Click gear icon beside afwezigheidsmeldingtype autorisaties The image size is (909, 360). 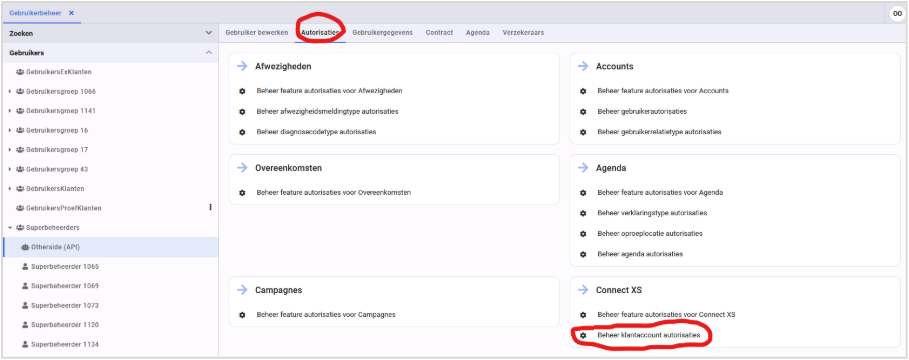click(x=242, y=111)
